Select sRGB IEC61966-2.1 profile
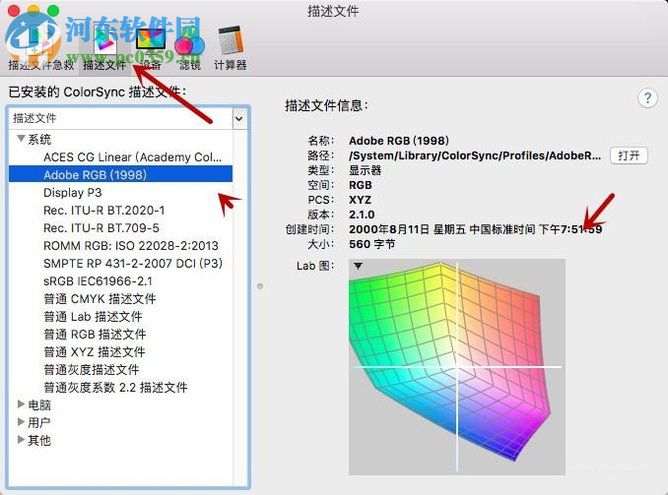 coord(121,281)
